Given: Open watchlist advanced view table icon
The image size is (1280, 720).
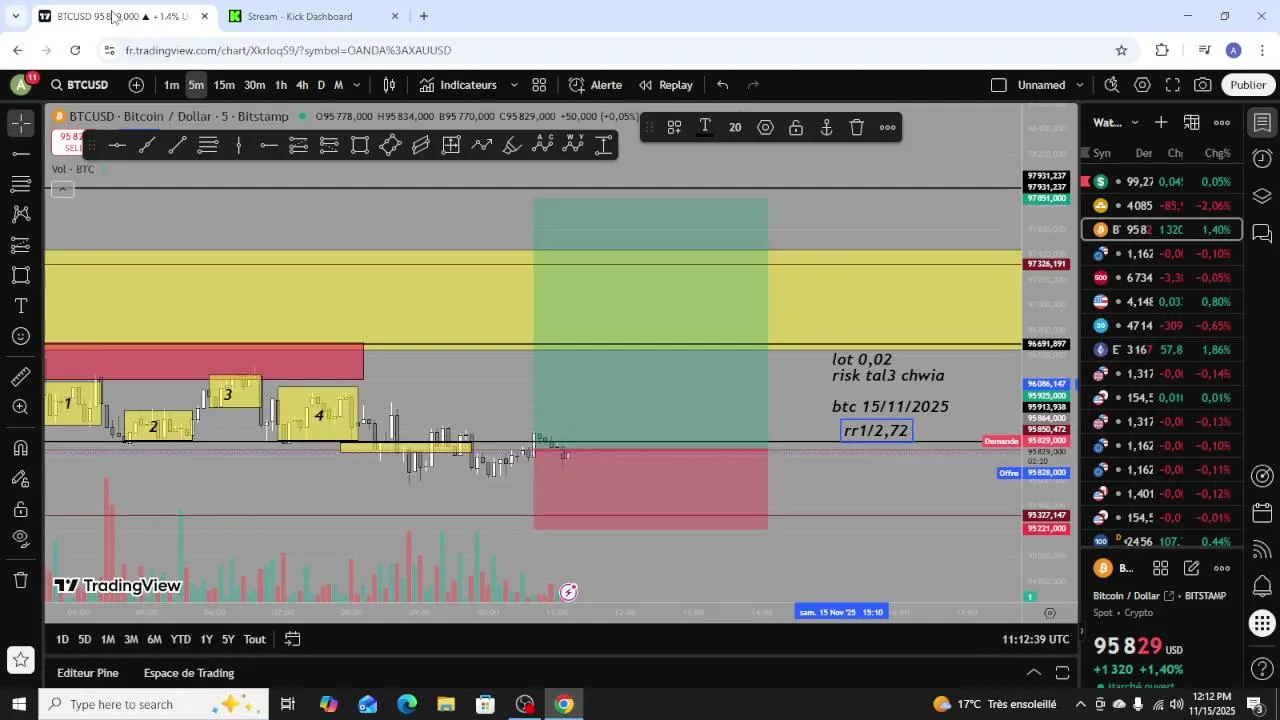Looking at the screenshot, I should pos(1192,123).
